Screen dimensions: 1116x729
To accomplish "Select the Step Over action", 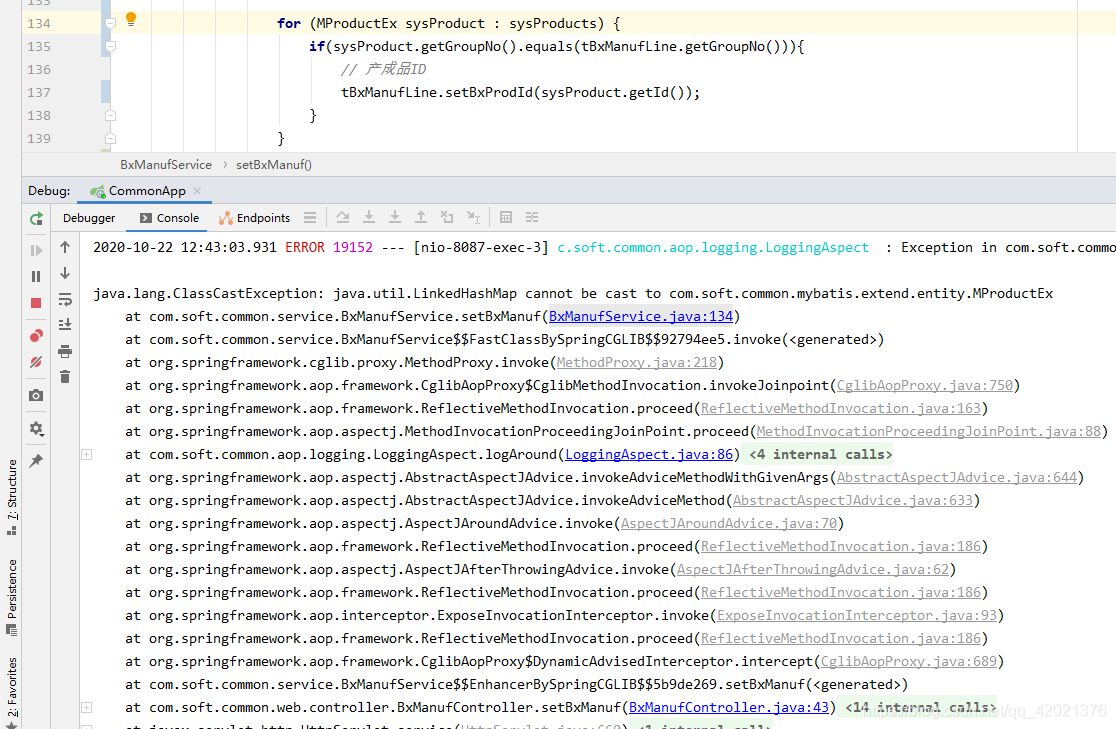I will (x=341, y=217).
